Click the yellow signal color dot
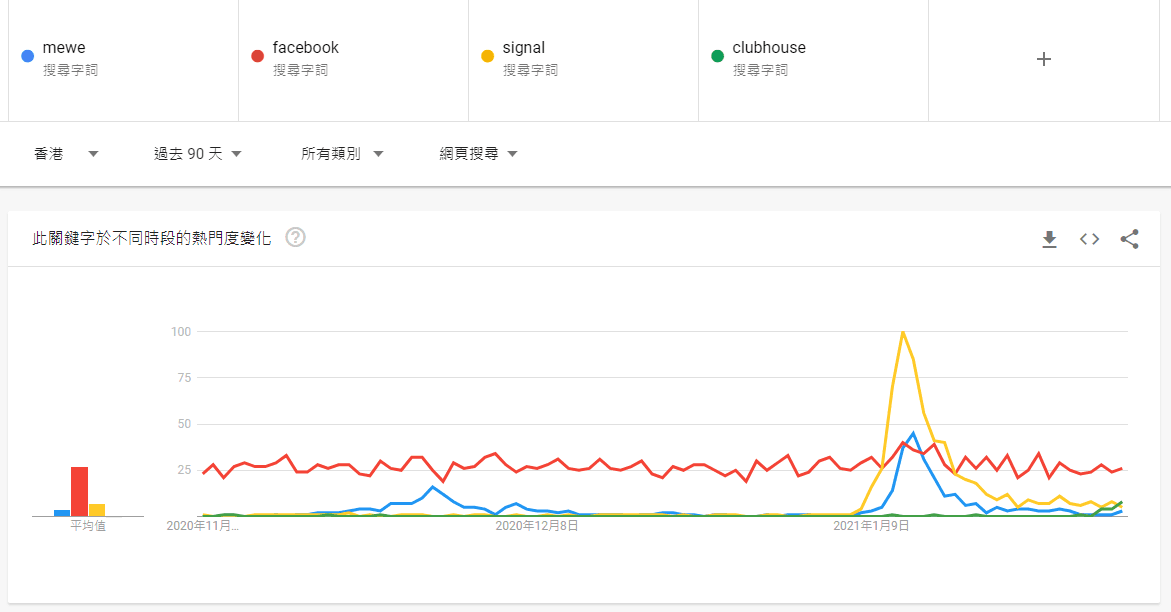 point(488,56)
